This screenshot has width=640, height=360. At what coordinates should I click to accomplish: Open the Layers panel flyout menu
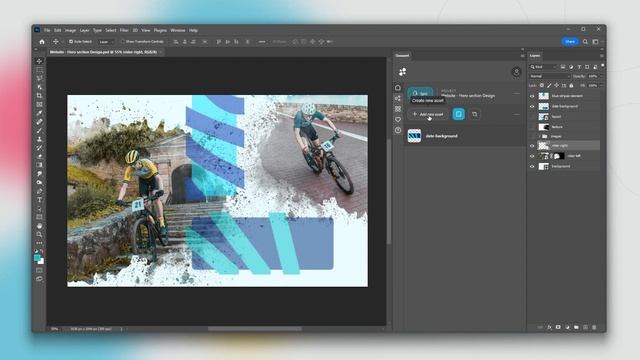pyautogui.click(x=602, y=56)
